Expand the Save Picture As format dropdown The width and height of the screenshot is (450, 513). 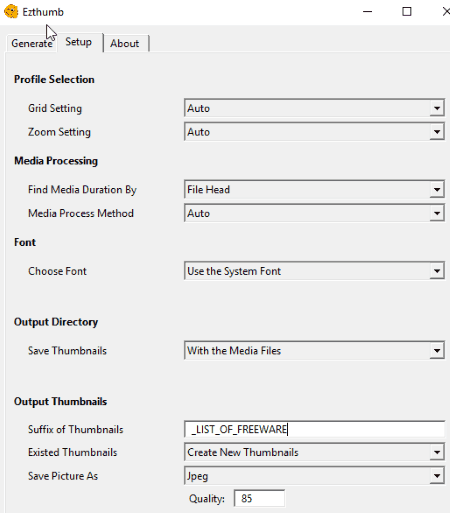437,476
